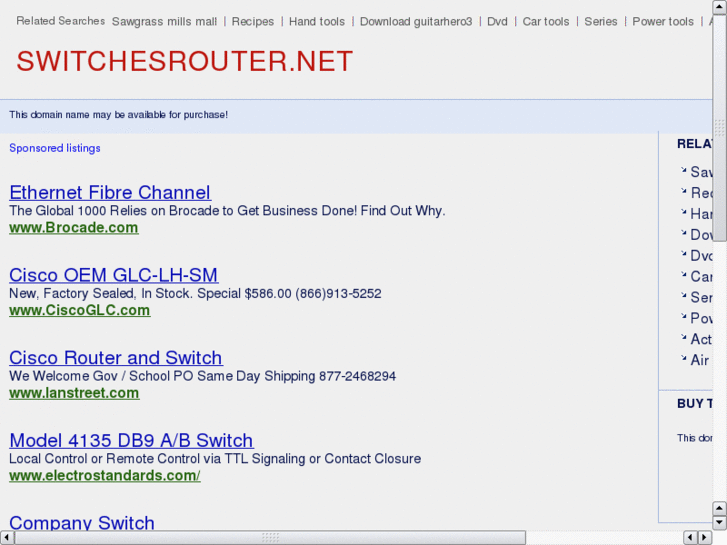Click sidebar arrow icon beside 'Air'
This screenshot has height=545, width=727.
(x=683, y=358)
